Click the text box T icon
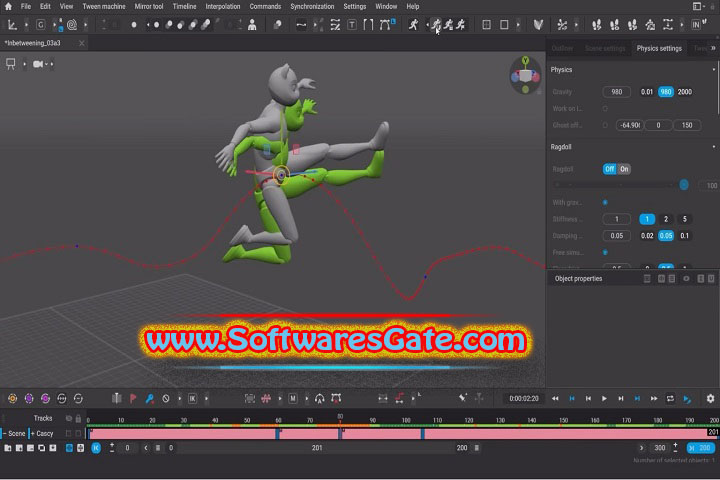Viewport: 720px width, 480px height. [352, 25]
